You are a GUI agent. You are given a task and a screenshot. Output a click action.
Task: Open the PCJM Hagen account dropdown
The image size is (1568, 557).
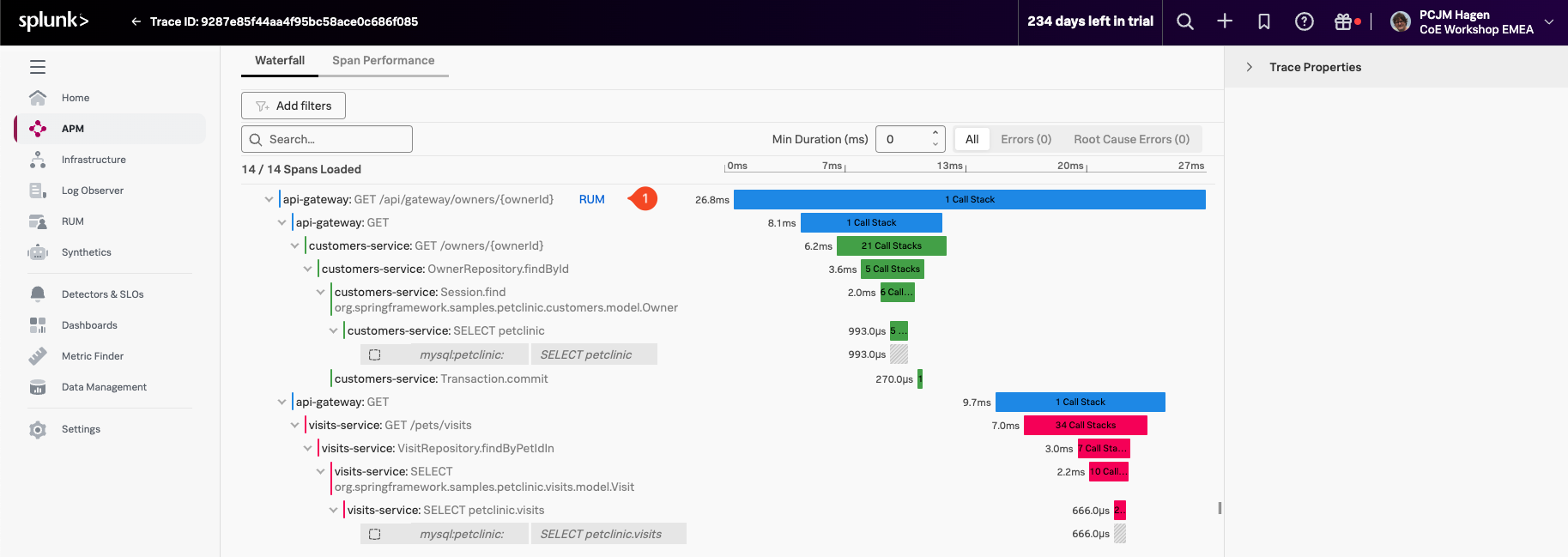(1548, 21)
